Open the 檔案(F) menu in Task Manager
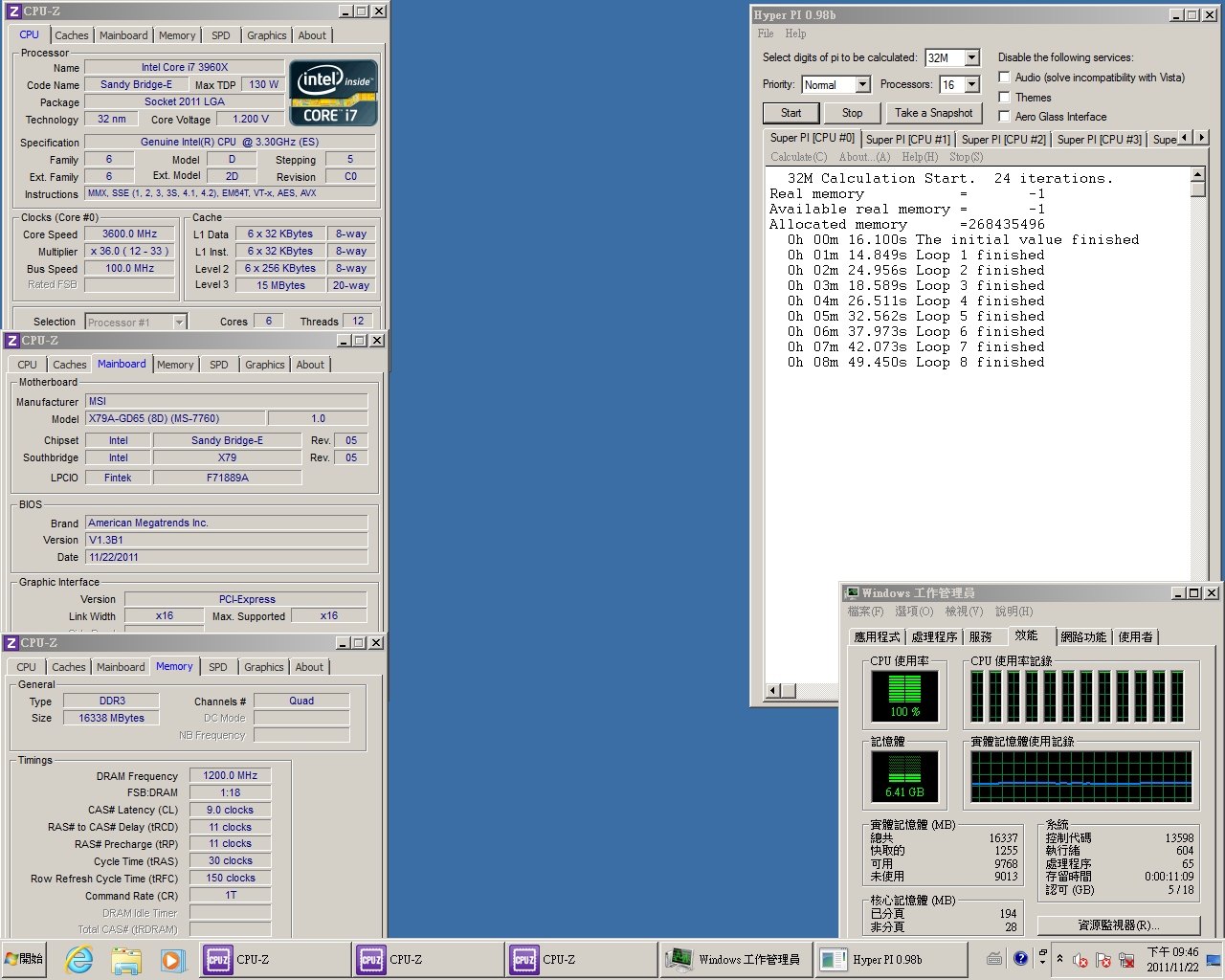Viewport: 1225px width, 980px height. coord(865,612)
